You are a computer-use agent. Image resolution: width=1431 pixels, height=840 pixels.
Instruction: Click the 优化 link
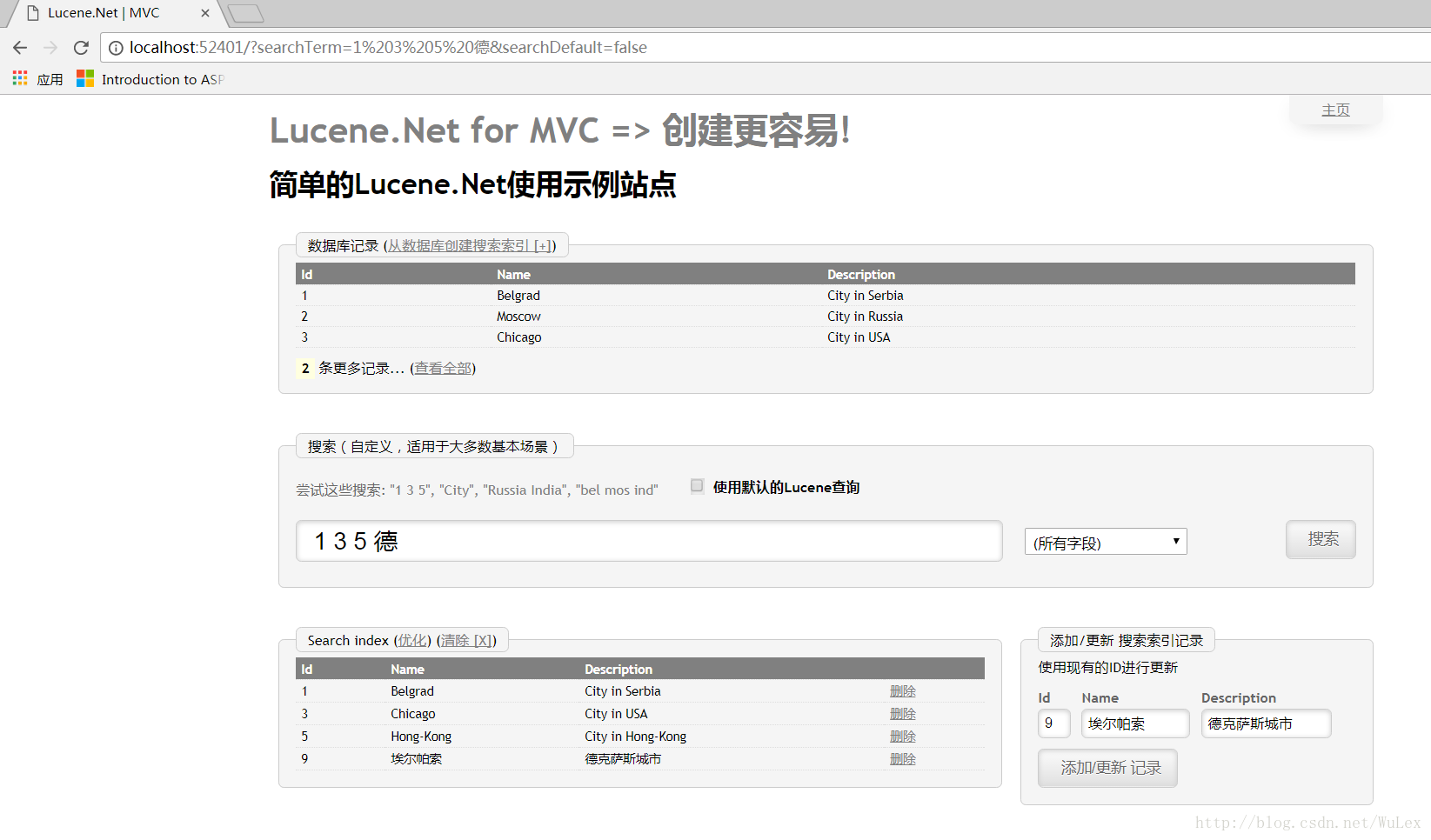point(412,641)
